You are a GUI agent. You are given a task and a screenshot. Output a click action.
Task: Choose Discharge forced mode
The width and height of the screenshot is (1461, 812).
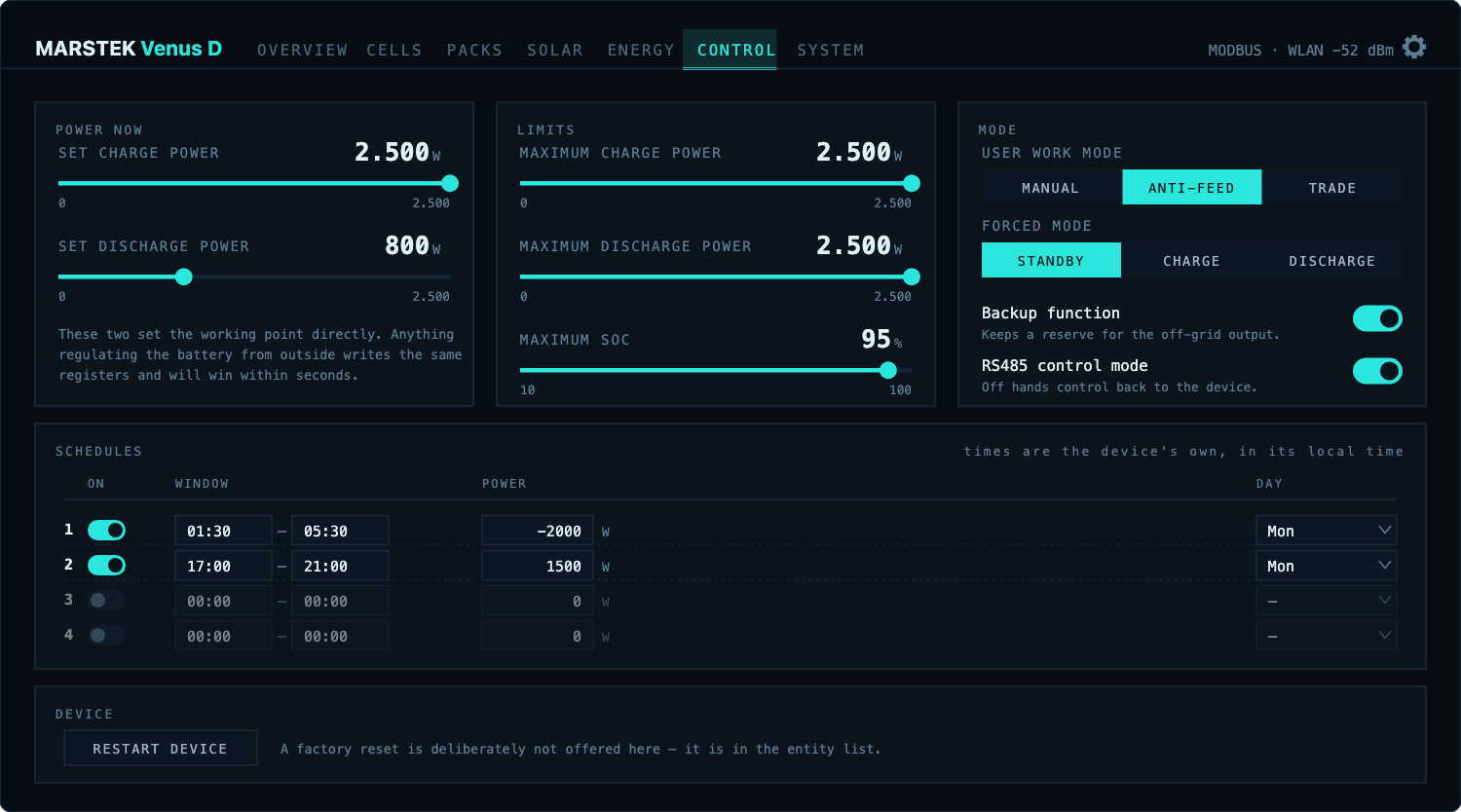coord(1332,260)
